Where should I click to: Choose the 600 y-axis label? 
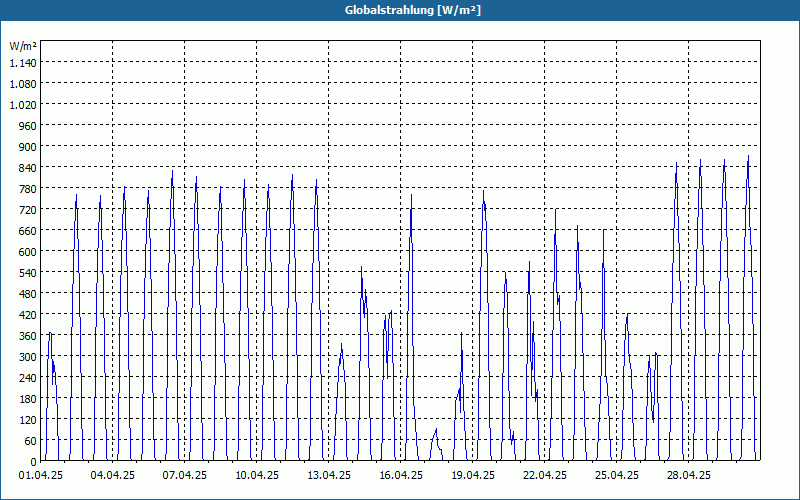[28, 252]
